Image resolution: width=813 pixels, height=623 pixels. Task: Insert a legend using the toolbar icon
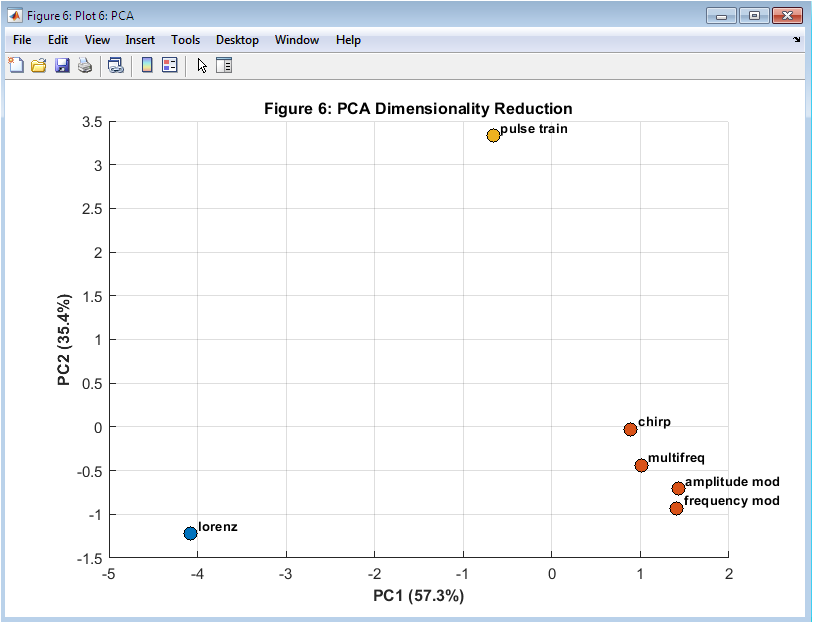coord(169,66)
